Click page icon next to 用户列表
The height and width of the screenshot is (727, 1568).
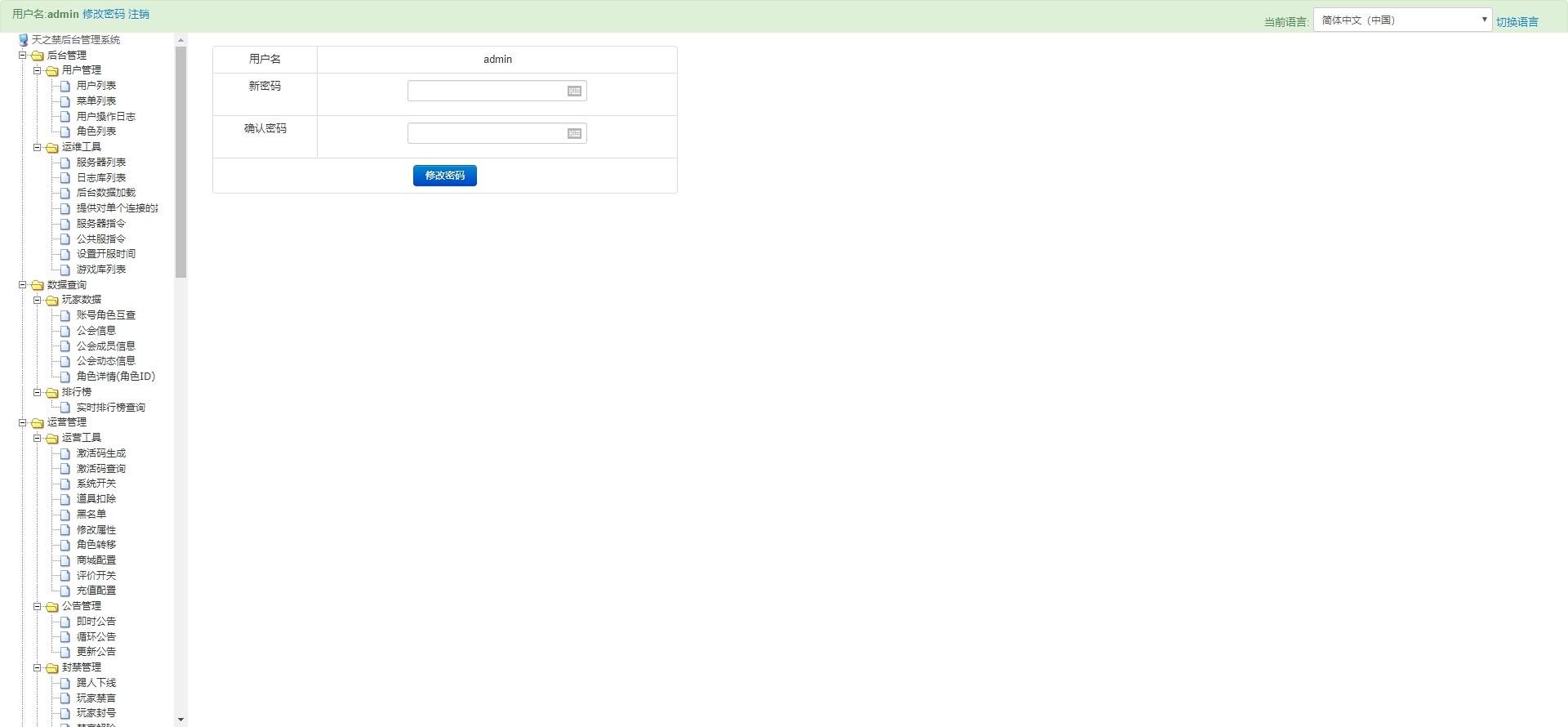pyautogui.click(x=65, y=86)
